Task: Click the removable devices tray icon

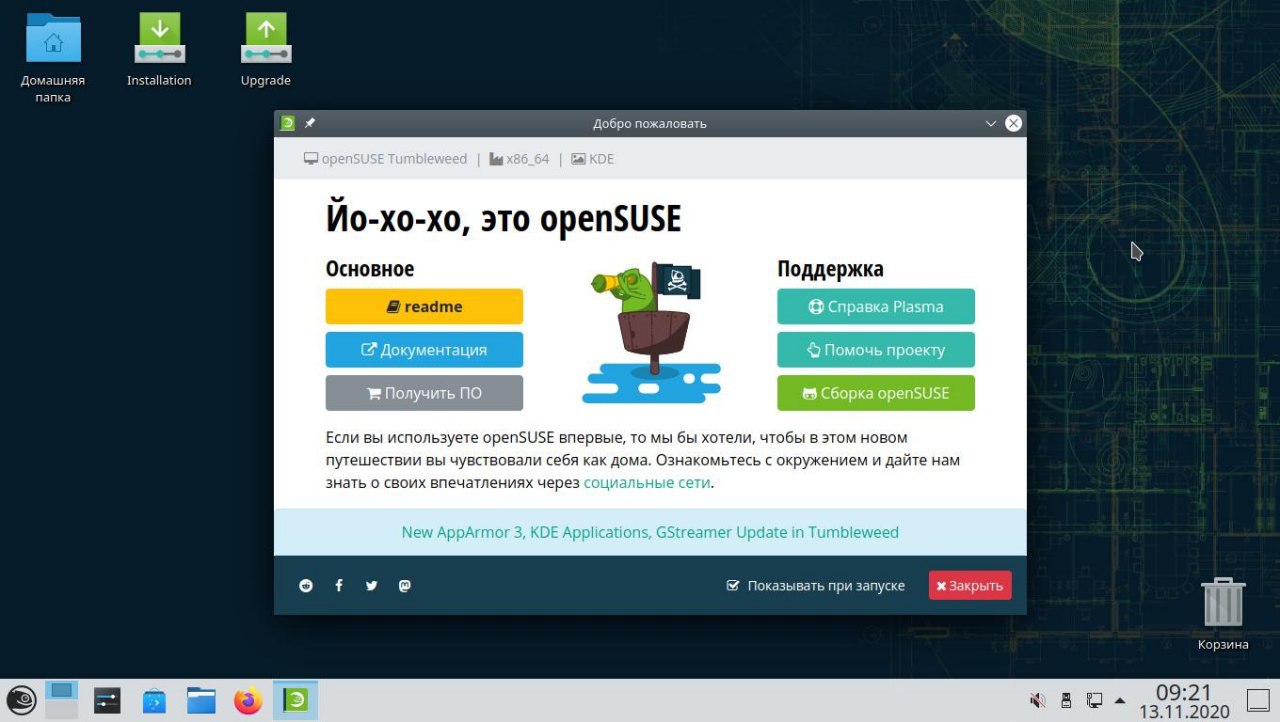Action: 1066,700
